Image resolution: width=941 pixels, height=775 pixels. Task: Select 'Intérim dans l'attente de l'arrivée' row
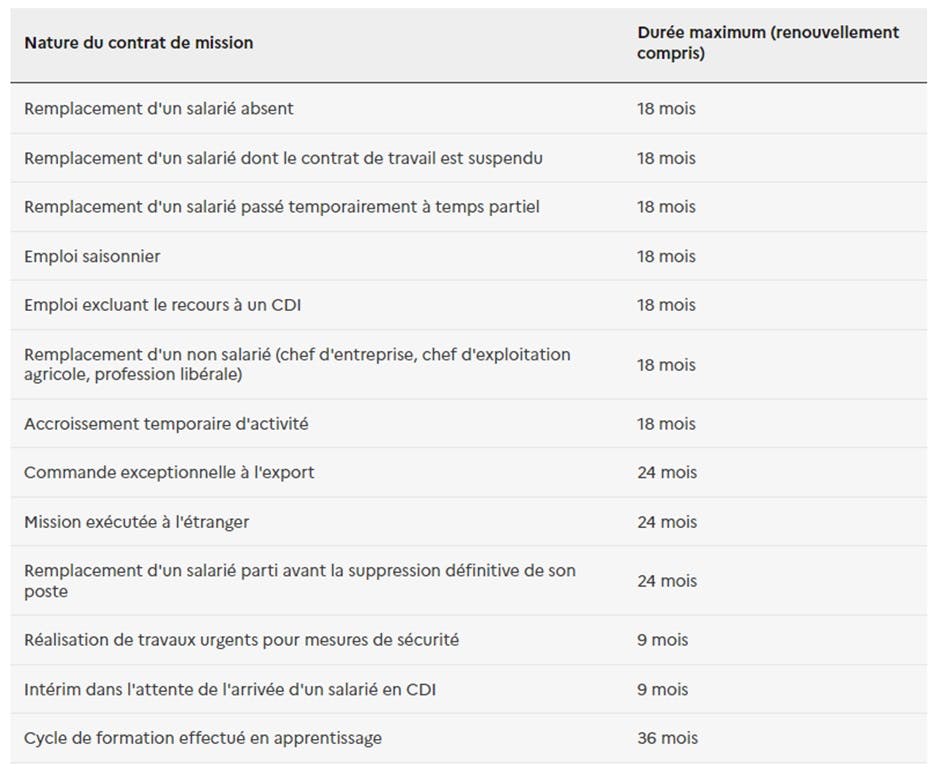(469, 689)
